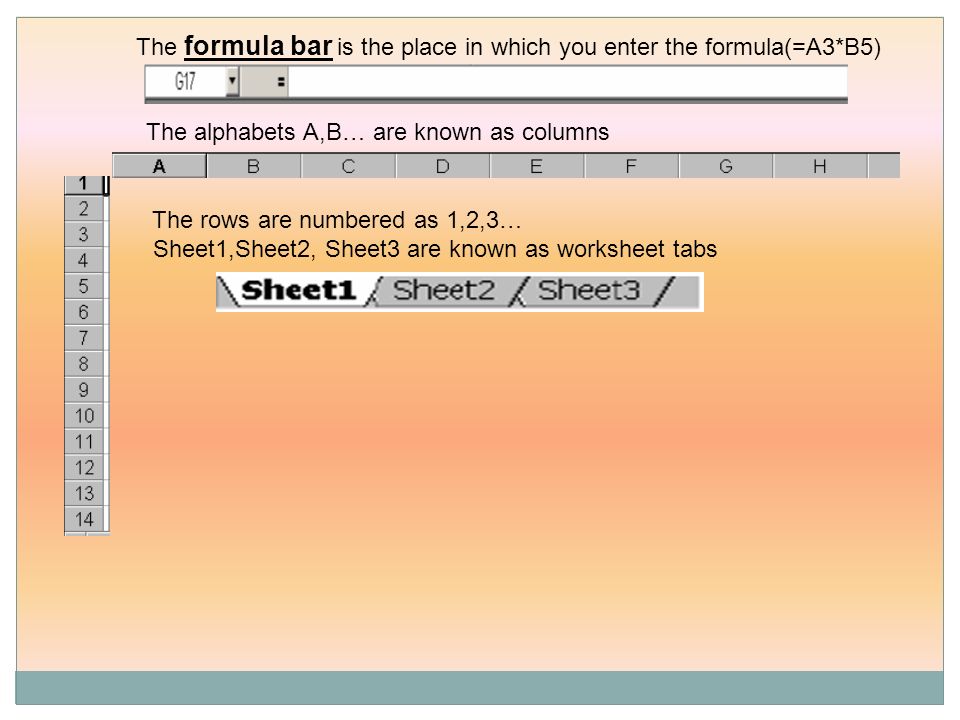Click the underlined formula bar link

[258, 47]
